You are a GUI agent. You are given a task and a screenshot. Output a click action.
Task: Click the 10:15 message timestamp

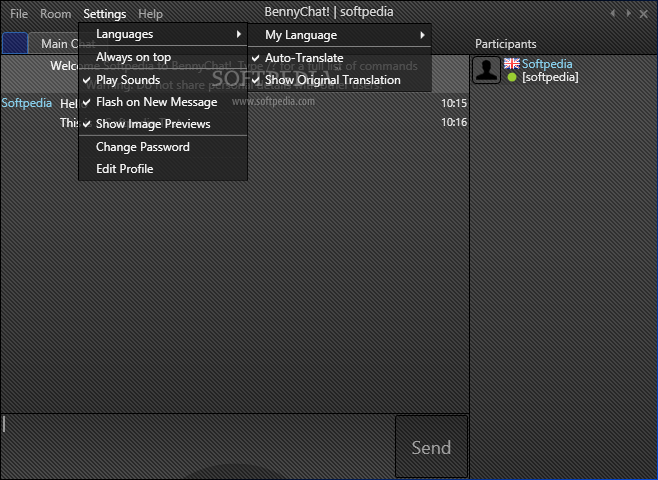[x=454, y=103]
